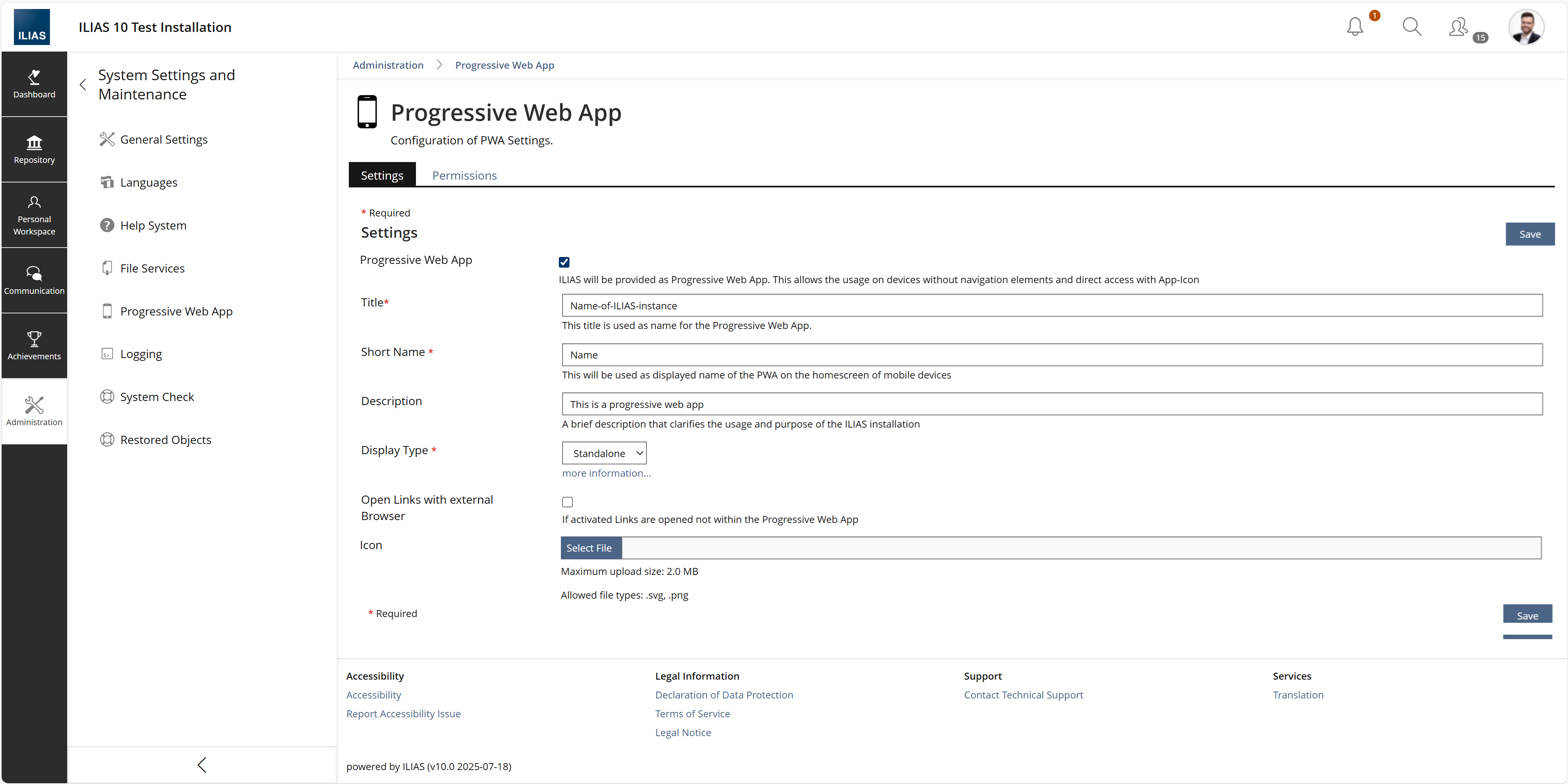Click the Short Name input field
This screenshot has width=1568, height=784.
[x=1051, y=355]
